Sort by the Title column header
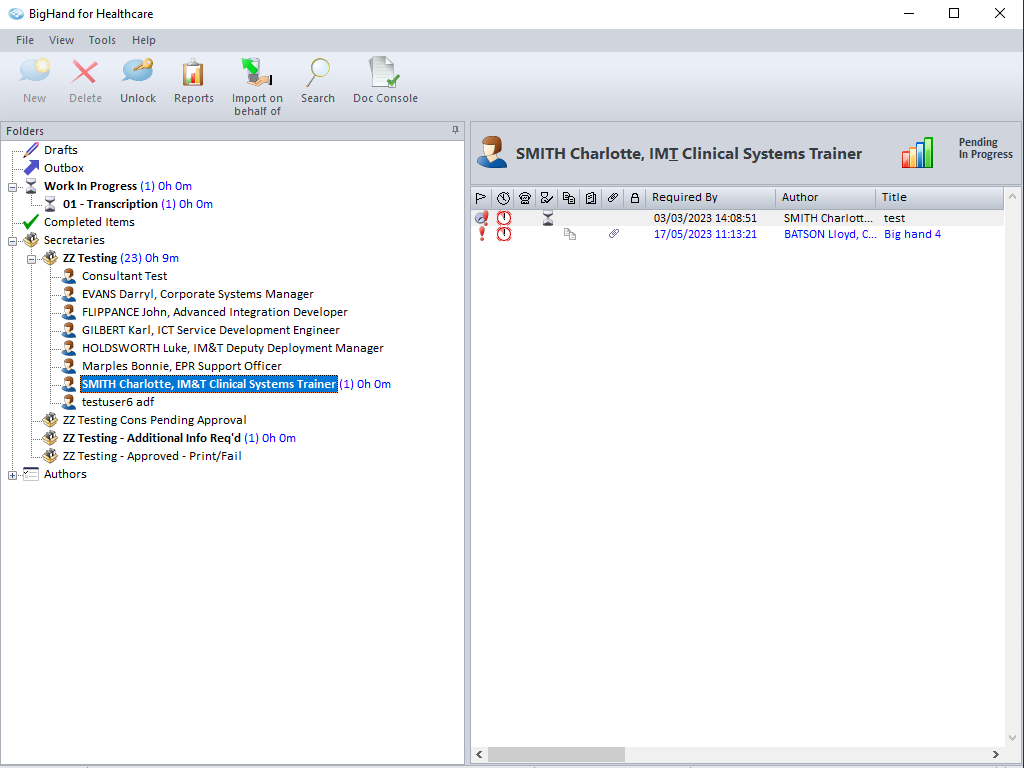The width and height of the screenshot is (1024, 768). tap(939, 197)
